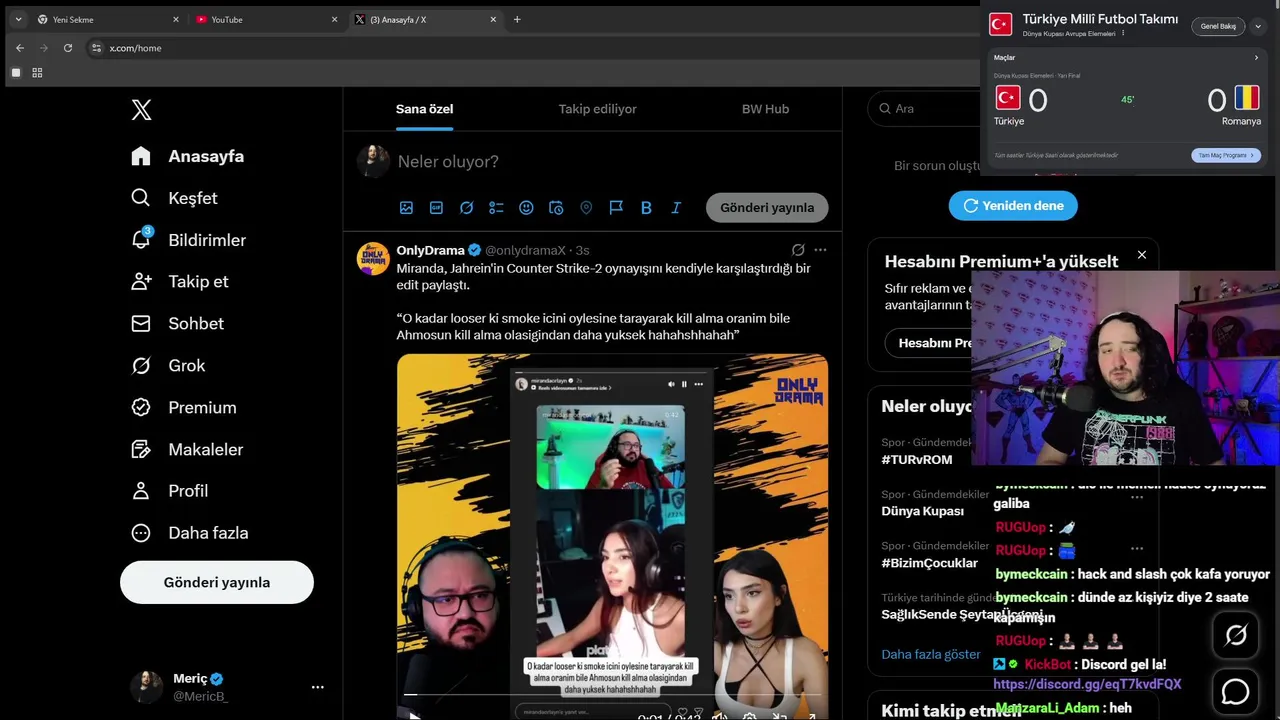The image size is (1280, 720).
Task: Click the Türkiye flag in scoreboard
Action: (x=1008, y=97)
